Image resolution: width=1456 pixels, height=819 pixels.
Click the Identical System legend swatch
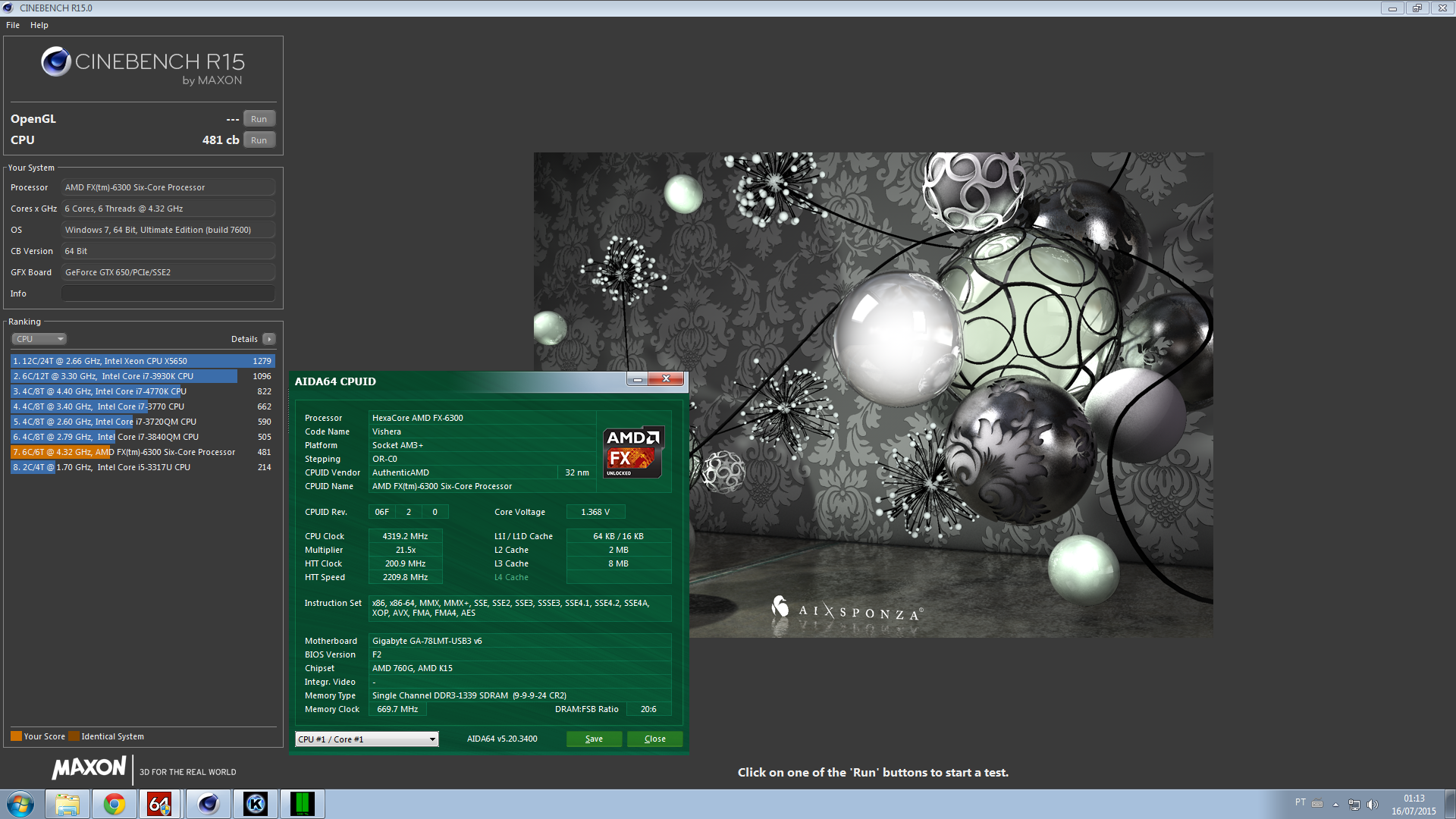tap(74, 736)
